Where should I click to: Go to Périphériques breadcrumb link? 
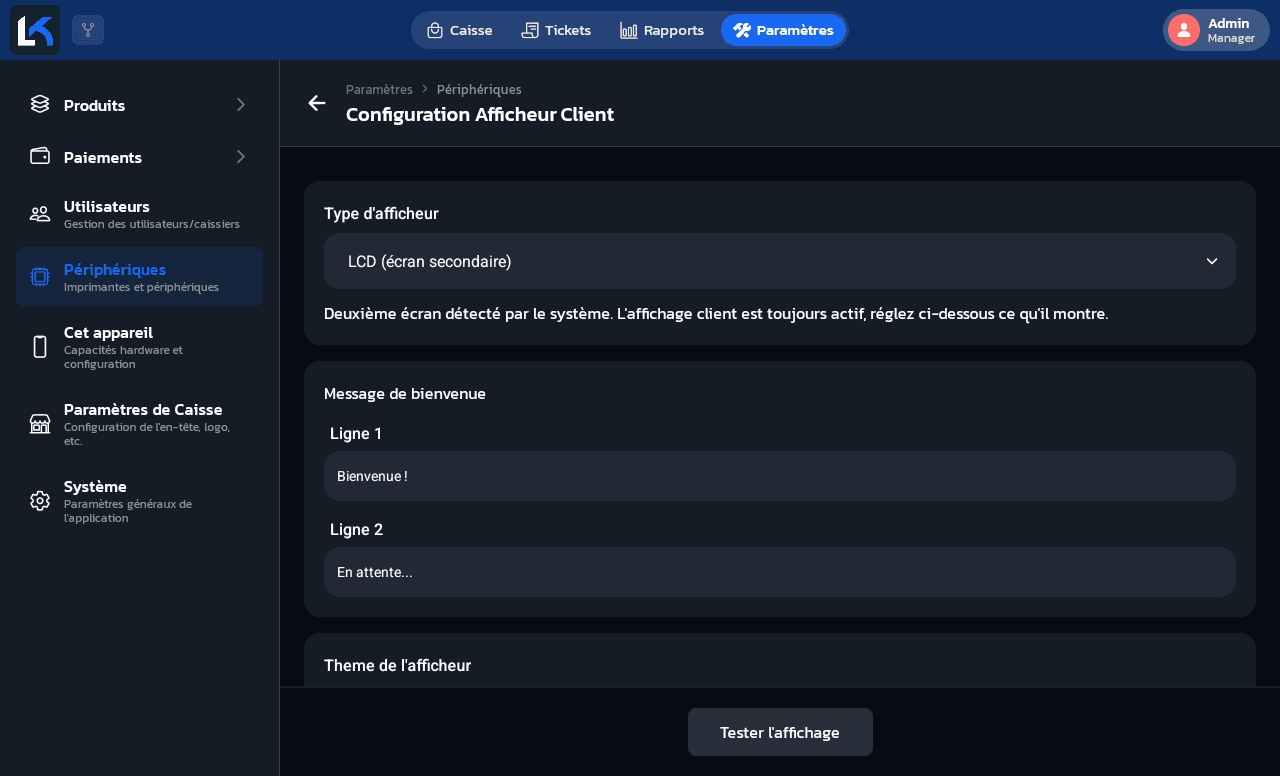tap(479, 89)
